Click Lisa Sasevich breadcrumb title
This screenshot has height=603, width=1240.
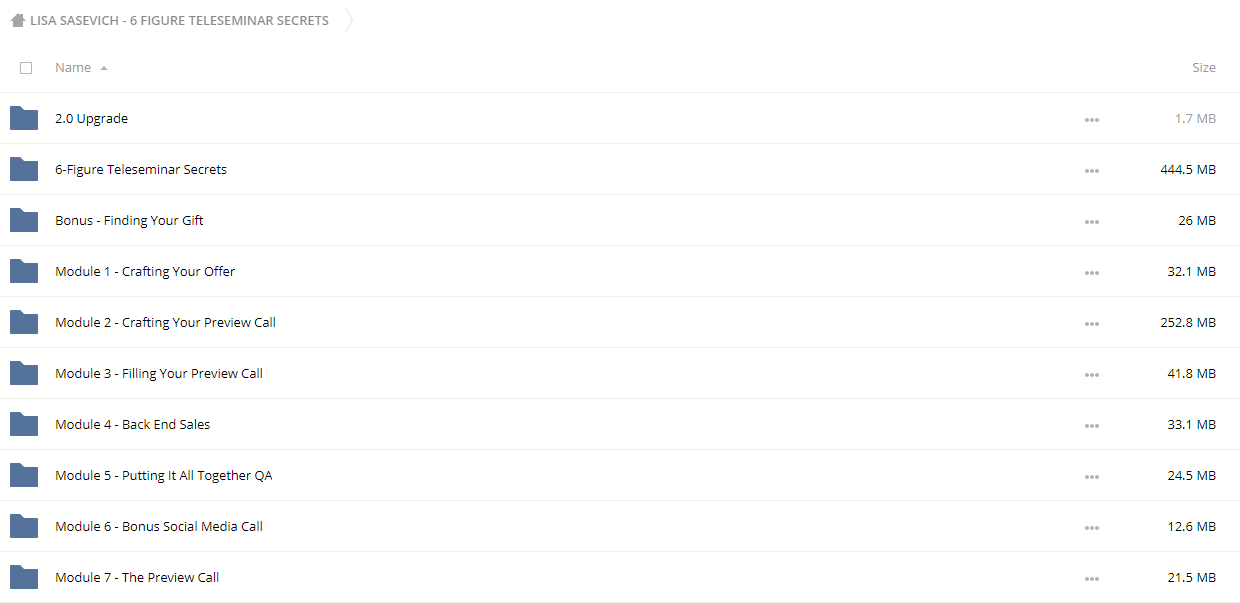(179, 20)
